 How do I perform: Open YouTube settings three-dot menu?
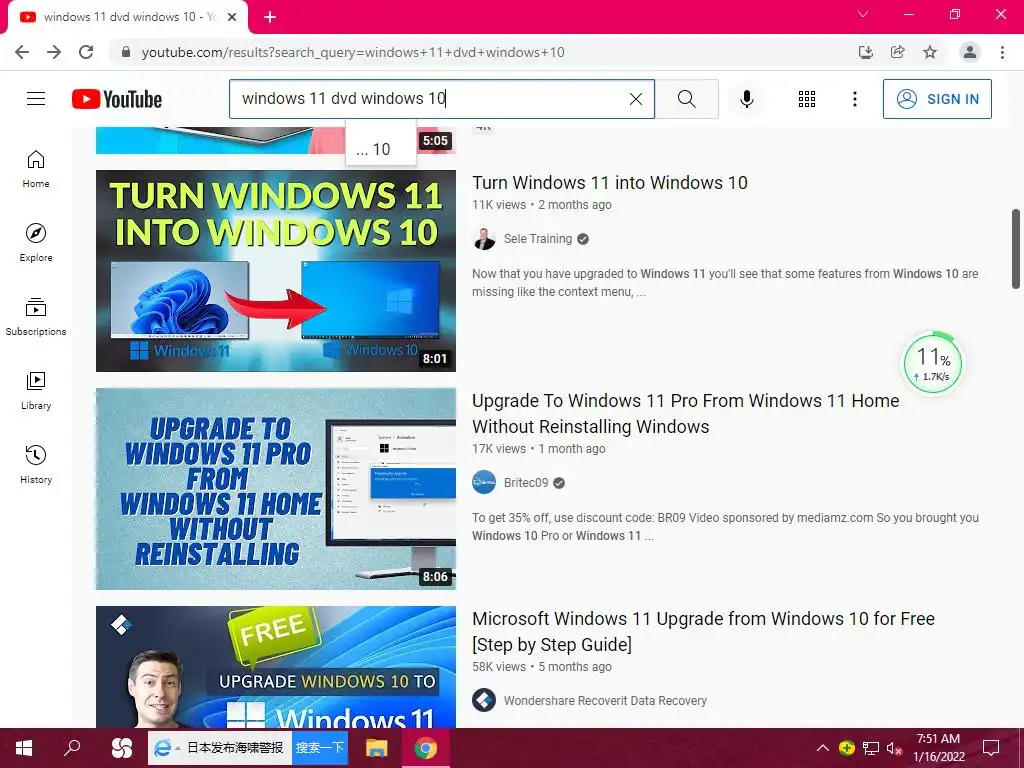[x=854, y=99]
